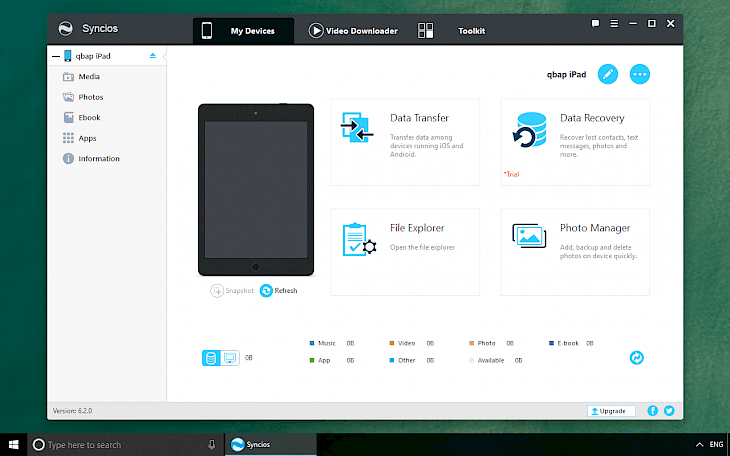Open the Facebook link icon
This screenshot has width=730, height=456.
[x=653, y=411]
